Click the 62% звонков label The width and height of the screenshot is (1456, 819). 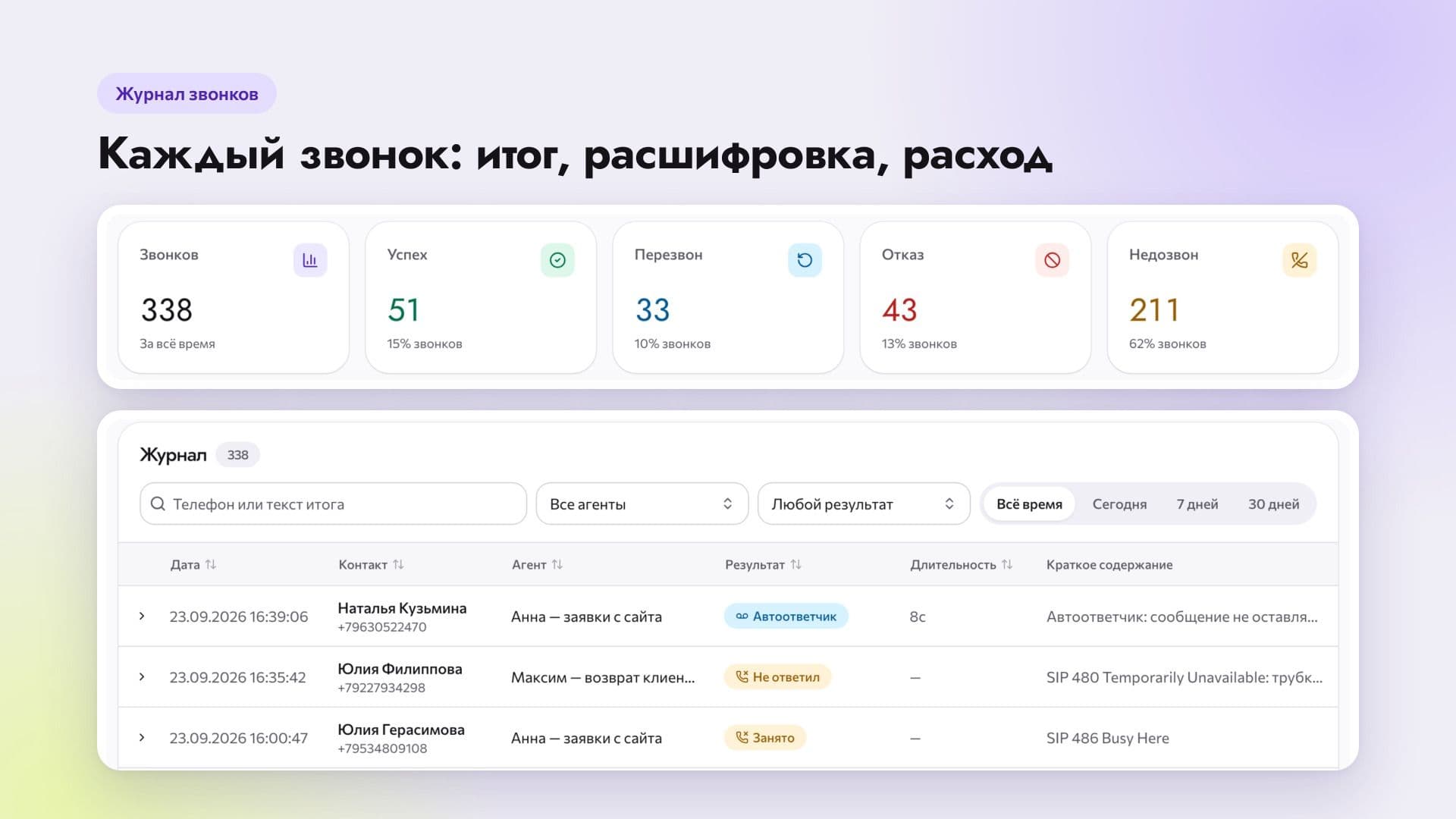pos(1167,344)
